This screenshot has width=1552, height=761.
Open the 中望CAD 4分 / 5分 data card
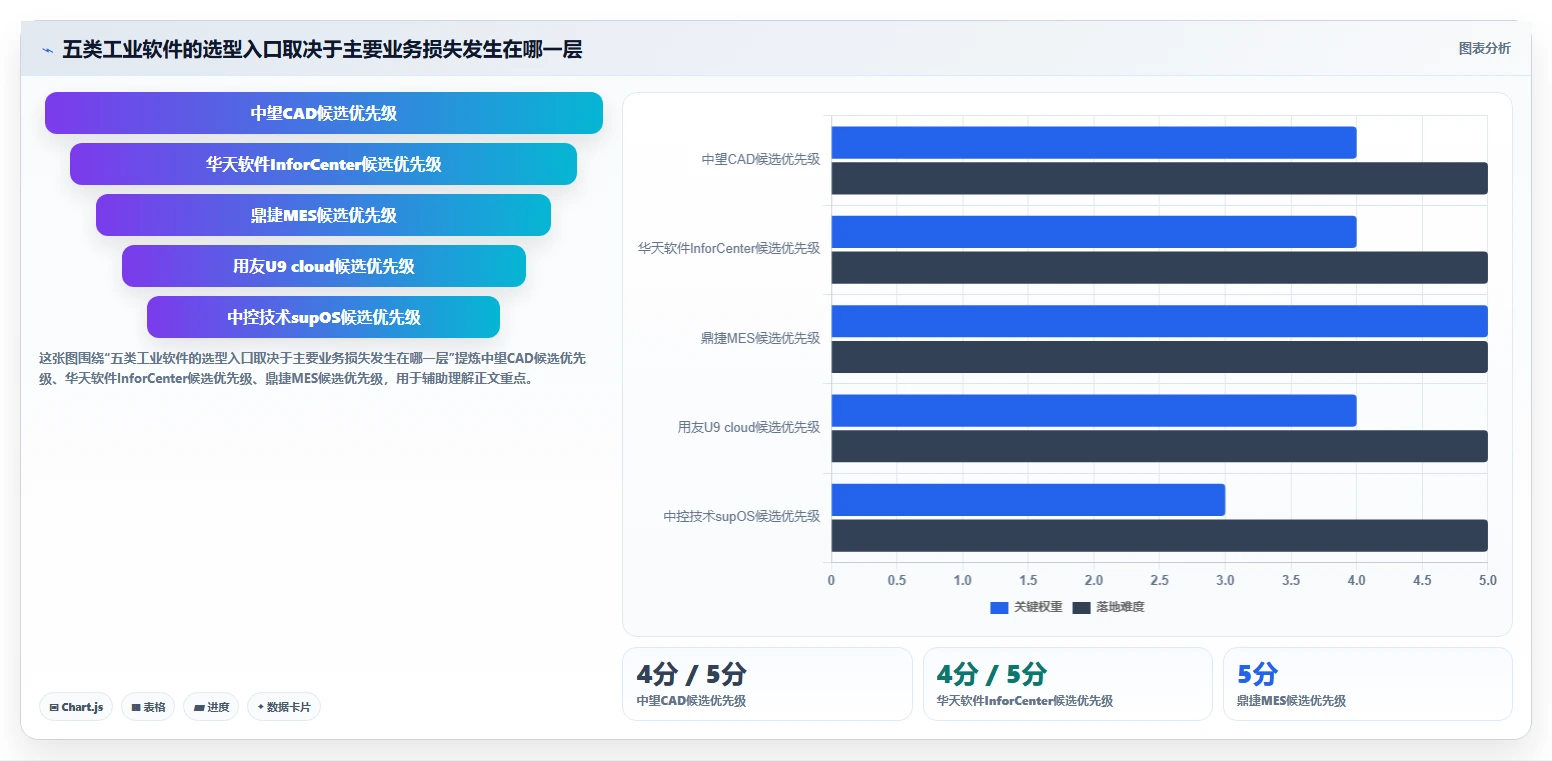pos(767,684)
